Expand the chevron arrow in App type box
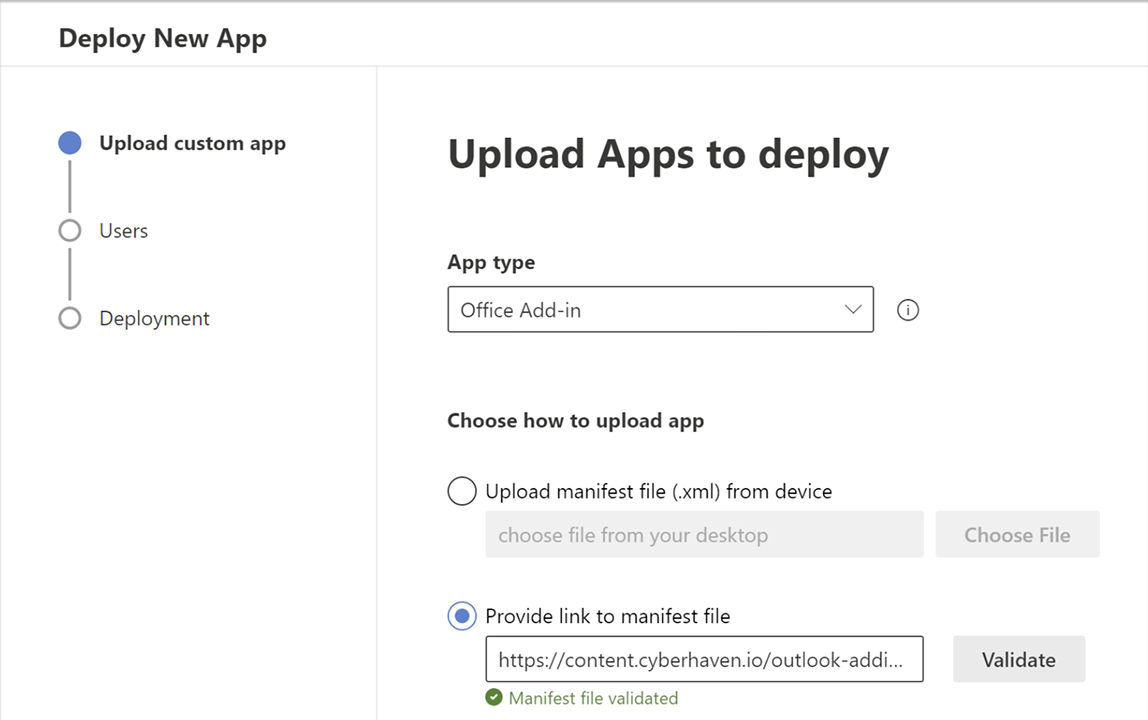 pos(852,310)
